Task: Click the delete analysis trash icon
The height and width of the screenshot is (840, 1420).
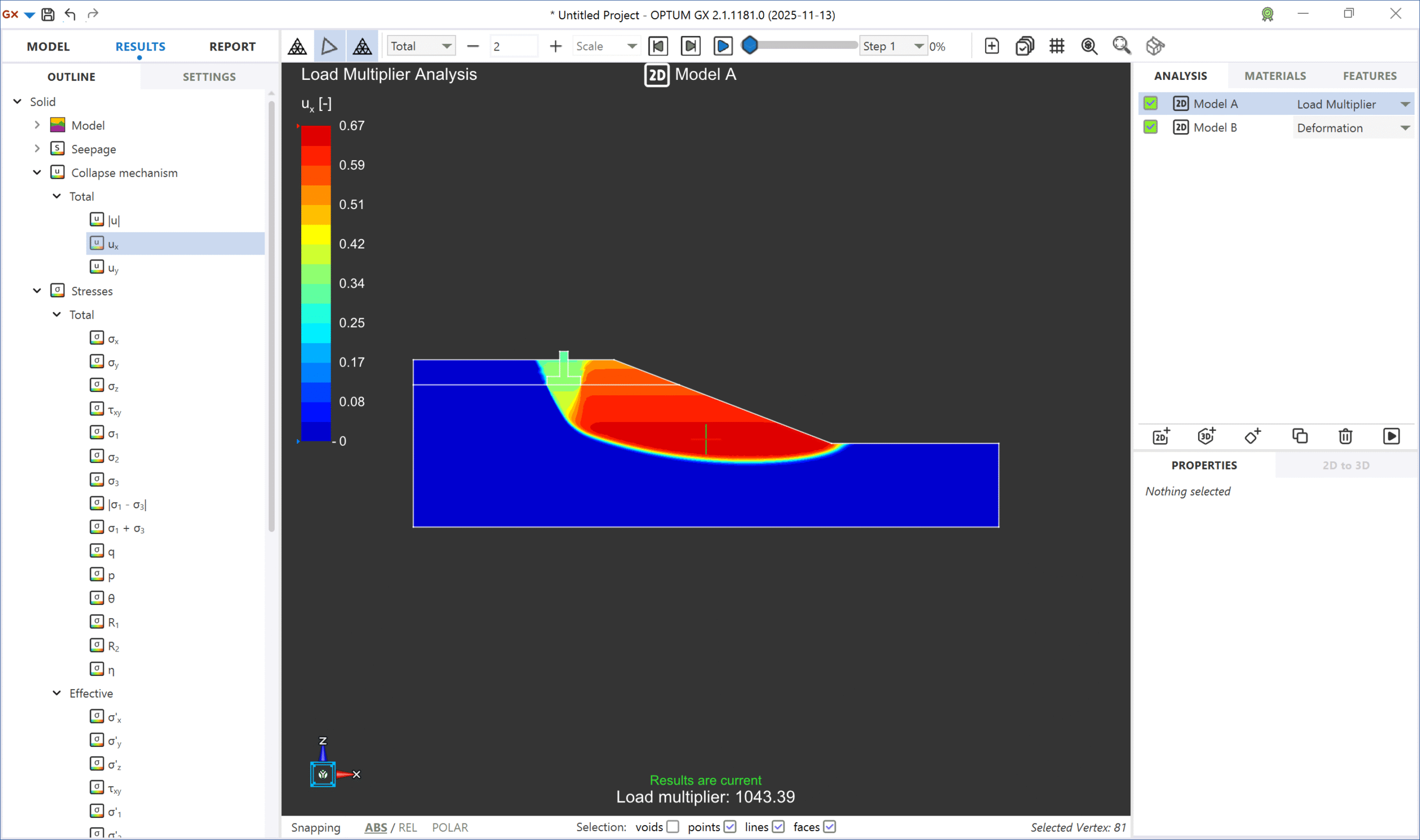Action: click(x=1345, y=436)
